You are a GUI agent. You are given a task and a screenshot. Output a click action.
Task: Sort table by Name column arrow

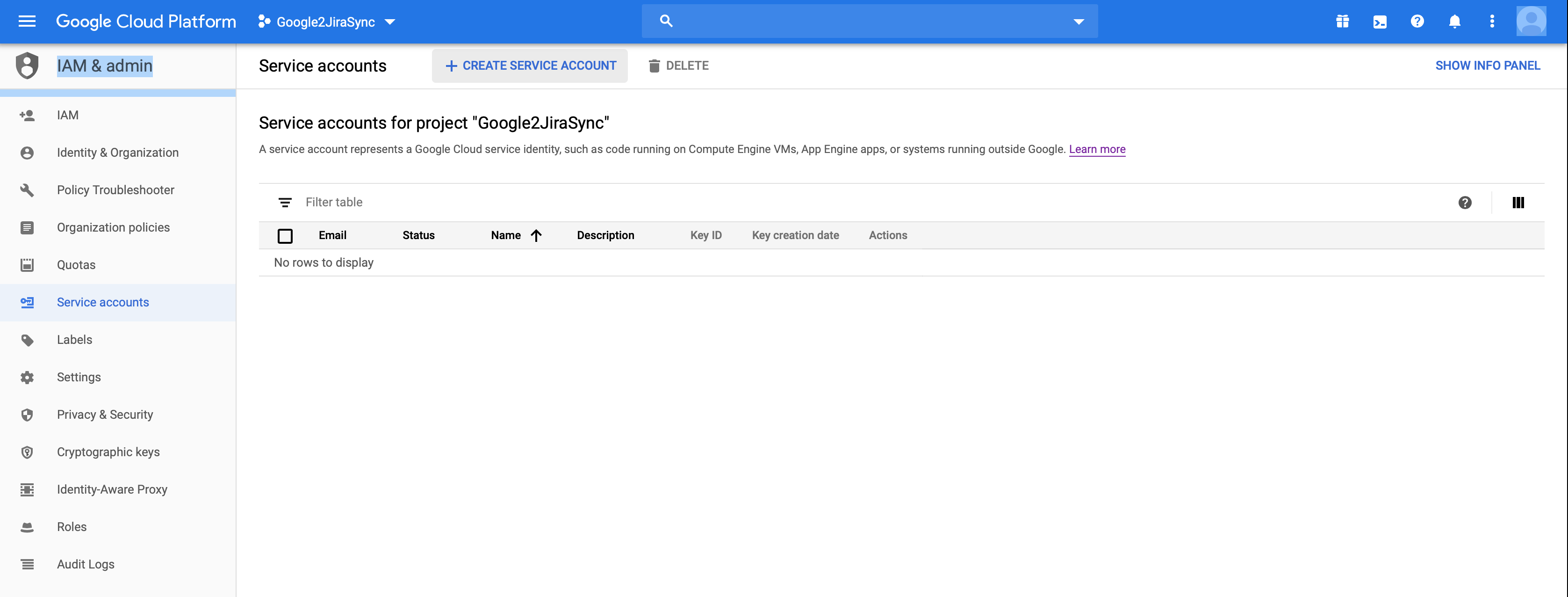[x=536, y=236]
